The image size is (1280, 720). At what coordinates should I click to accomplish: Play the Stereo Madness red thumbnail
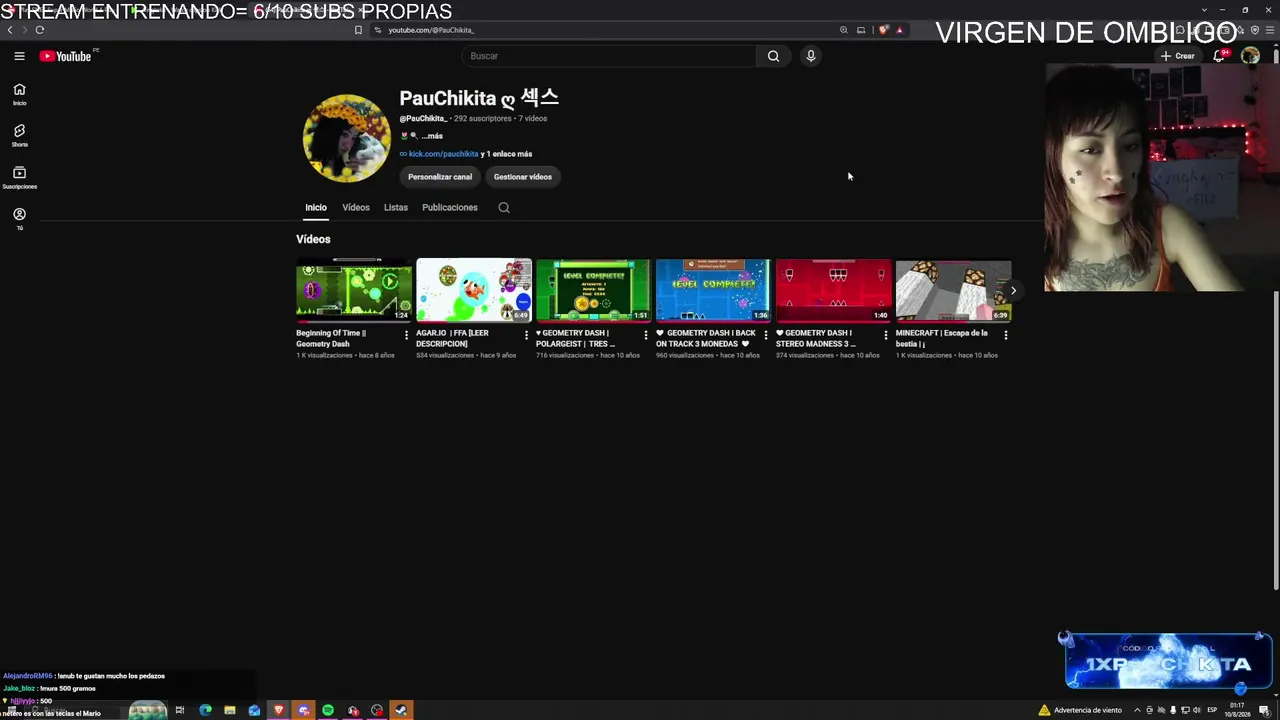(834, 290)
